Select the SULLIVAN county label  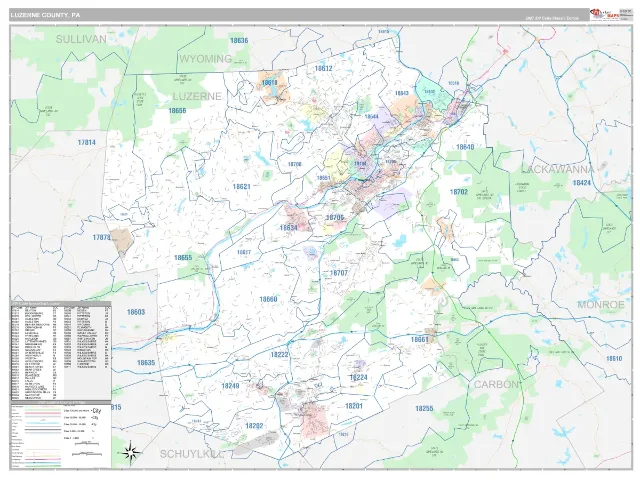(x=81, y=39)
